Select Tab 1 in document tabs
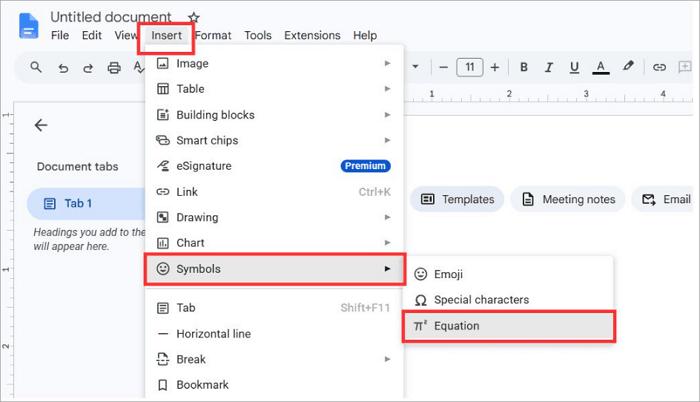Screen dimensions: 700x402 [x=86, y=204]
